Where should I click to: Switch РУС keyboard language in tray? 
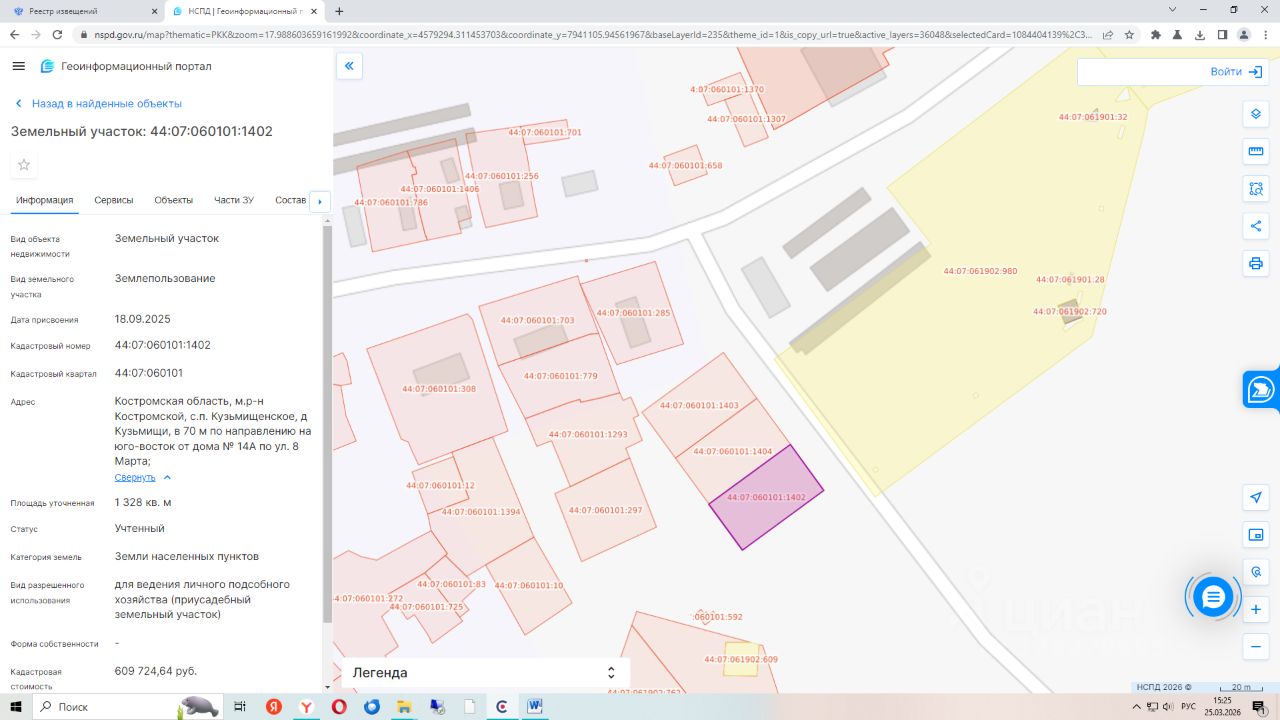pyautogui.click(x=1188, y=707)
